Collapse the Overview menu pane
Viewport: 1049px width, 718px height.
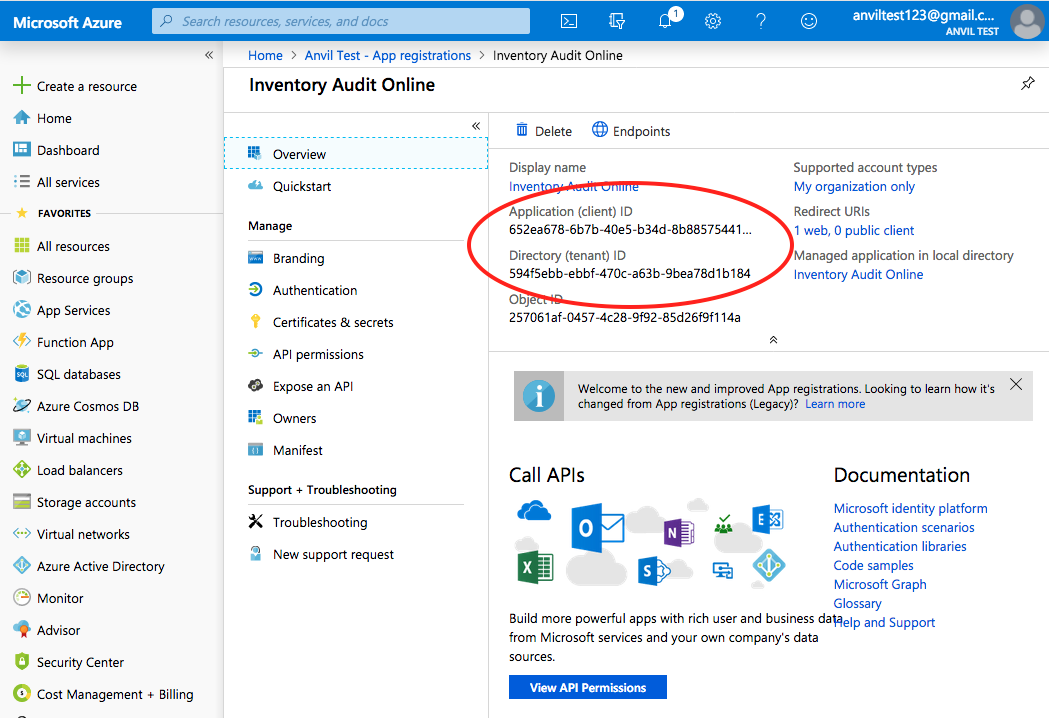pos(476,126)
